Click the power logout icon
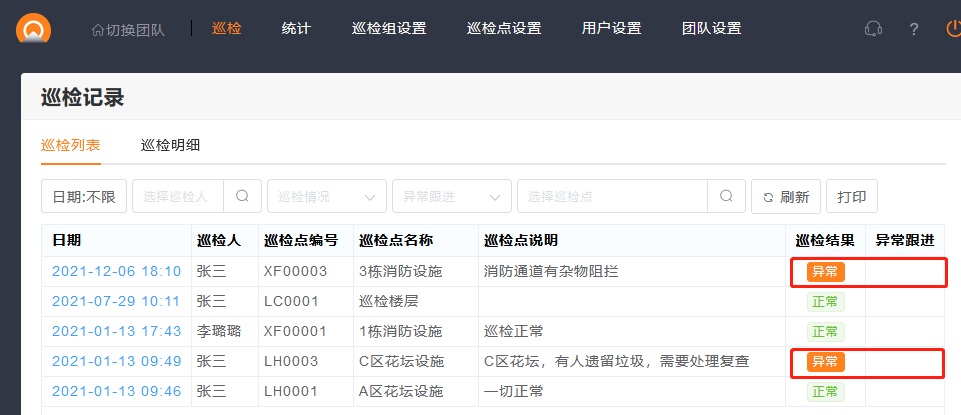The image size is (961, 415). coord(953,29)
